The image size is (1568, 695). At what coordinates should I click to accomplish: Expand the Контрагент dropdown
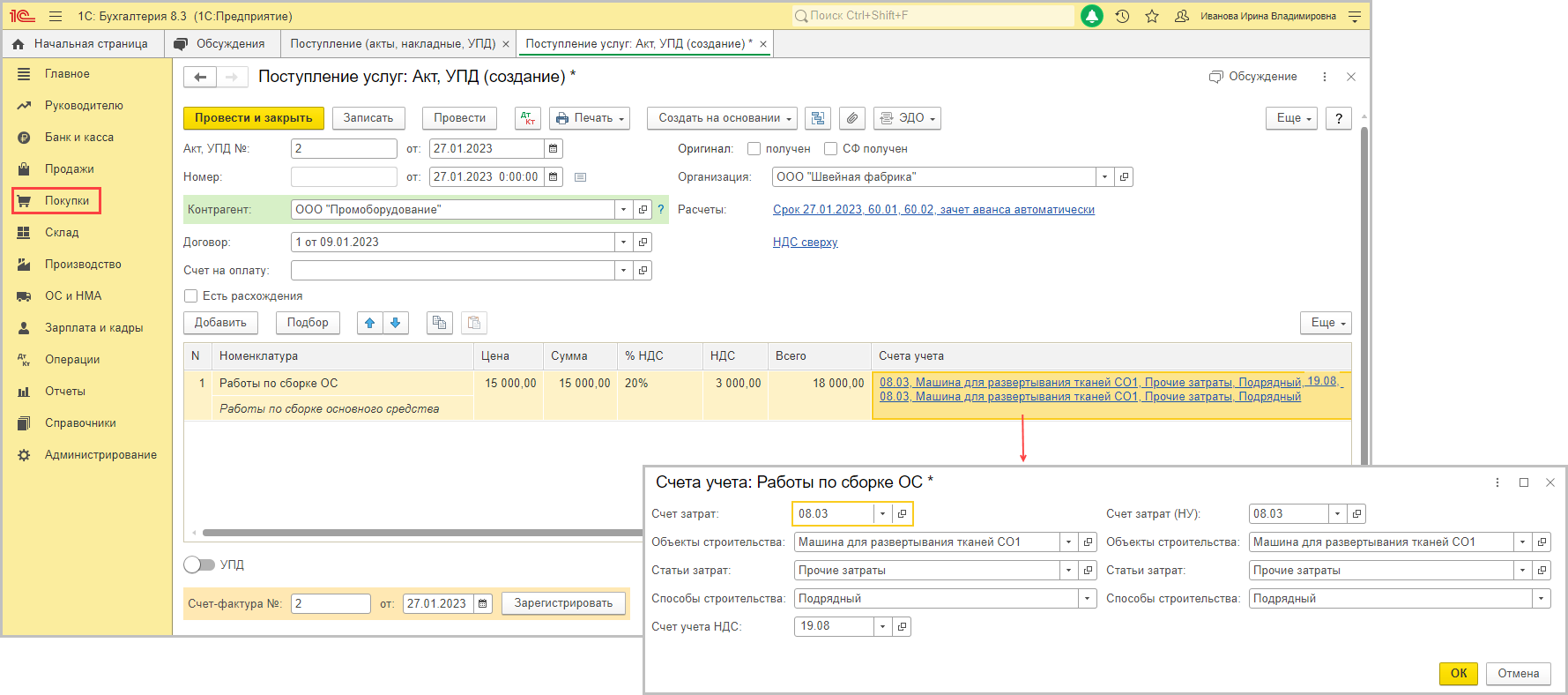coord(624,210)
